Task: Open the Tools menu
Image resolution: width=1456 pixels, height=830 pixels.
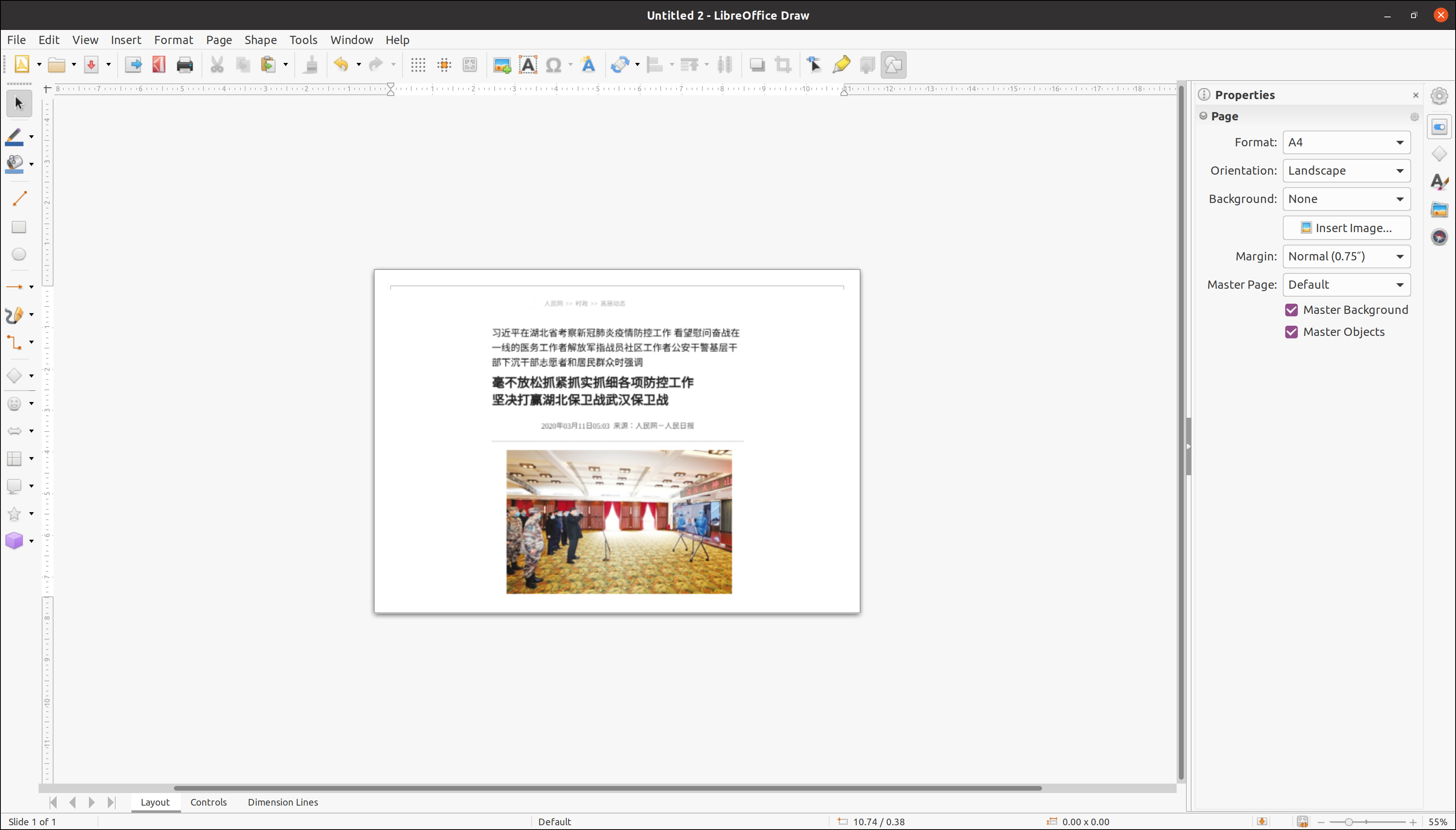Action: point(303,40)
